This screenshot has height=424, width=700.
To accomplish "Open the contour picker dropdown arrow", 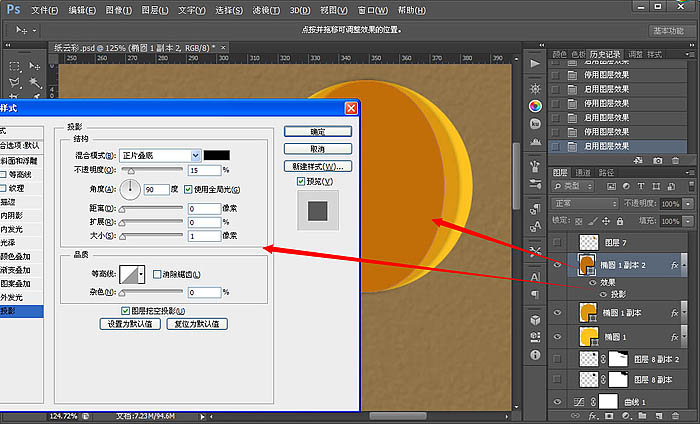I will (x=141, y=274).
